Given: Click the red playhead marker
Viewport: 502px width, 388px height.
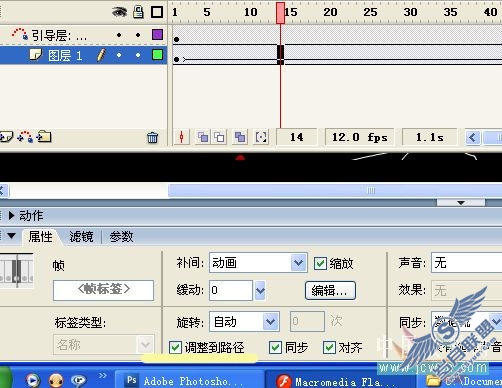Looking at the screenshot, I should click(x=280, y=13).
